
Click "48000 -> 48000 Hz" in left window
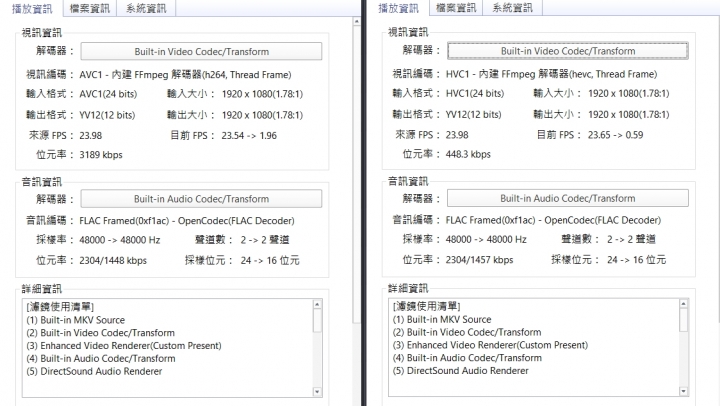point(119,240)
